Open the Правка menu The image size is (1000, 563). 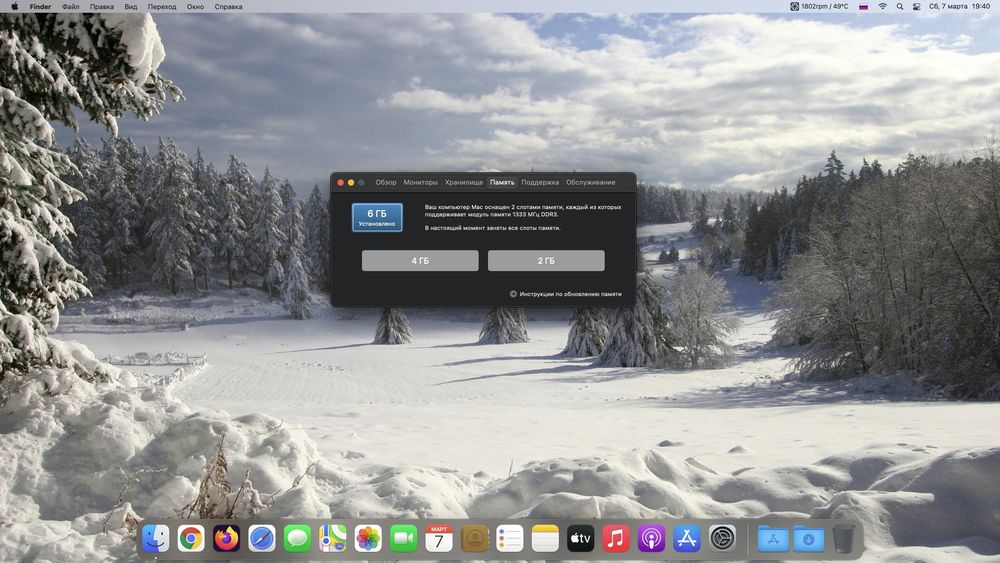(101, 6)
